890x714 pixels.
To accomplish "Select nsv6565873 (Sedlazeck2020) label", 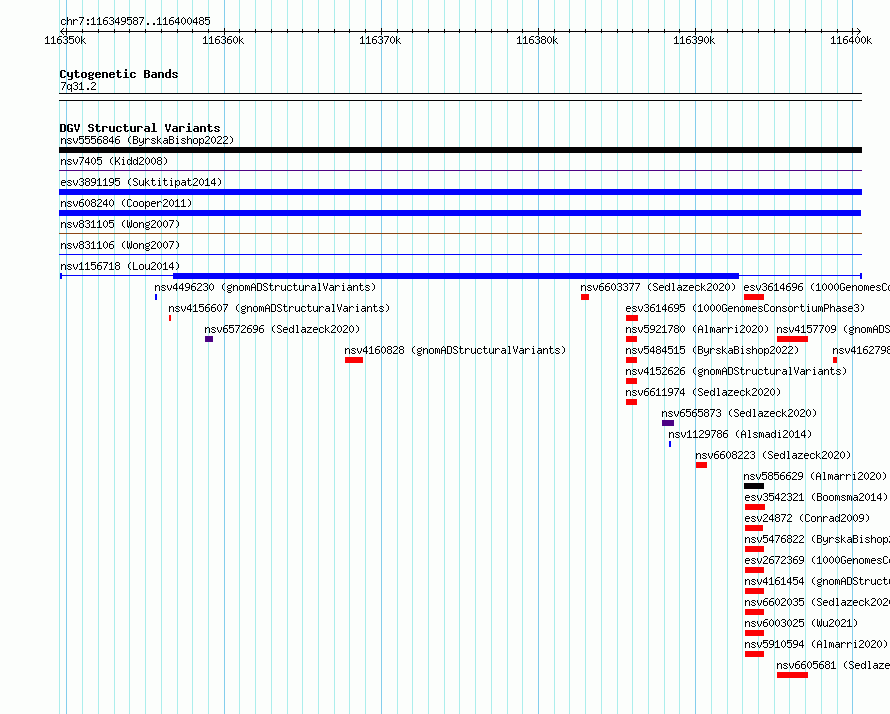I will [x=739, y=413].
